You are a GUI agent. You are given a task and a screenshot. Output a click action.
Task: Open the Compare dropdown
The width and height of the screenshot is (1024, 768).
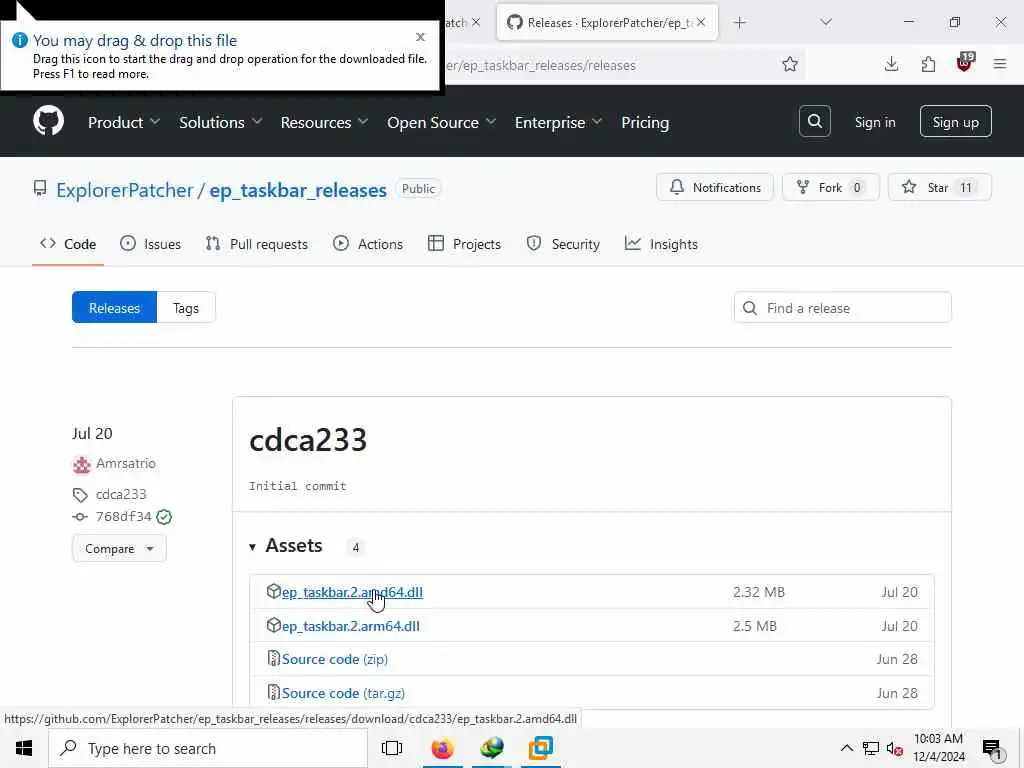coord(119,549)
